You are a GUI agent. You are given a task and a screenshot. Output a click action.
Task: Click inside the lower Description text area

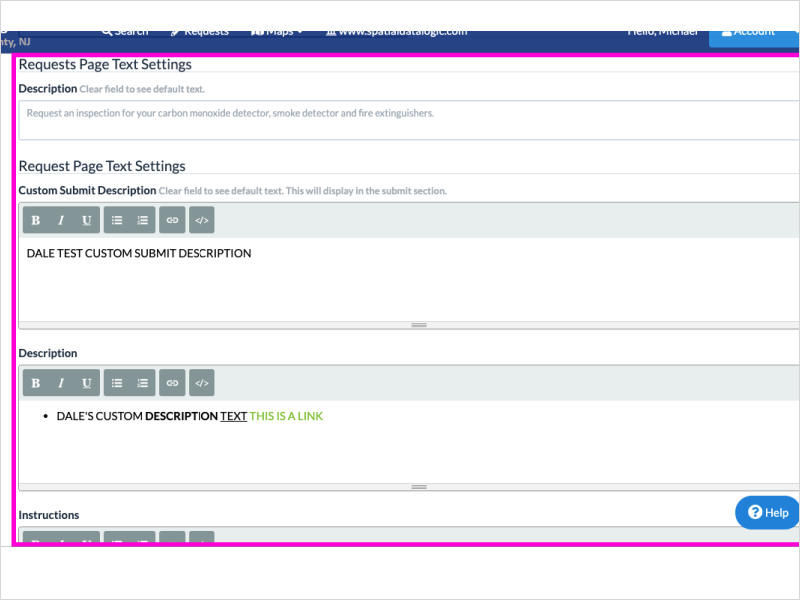409,442
